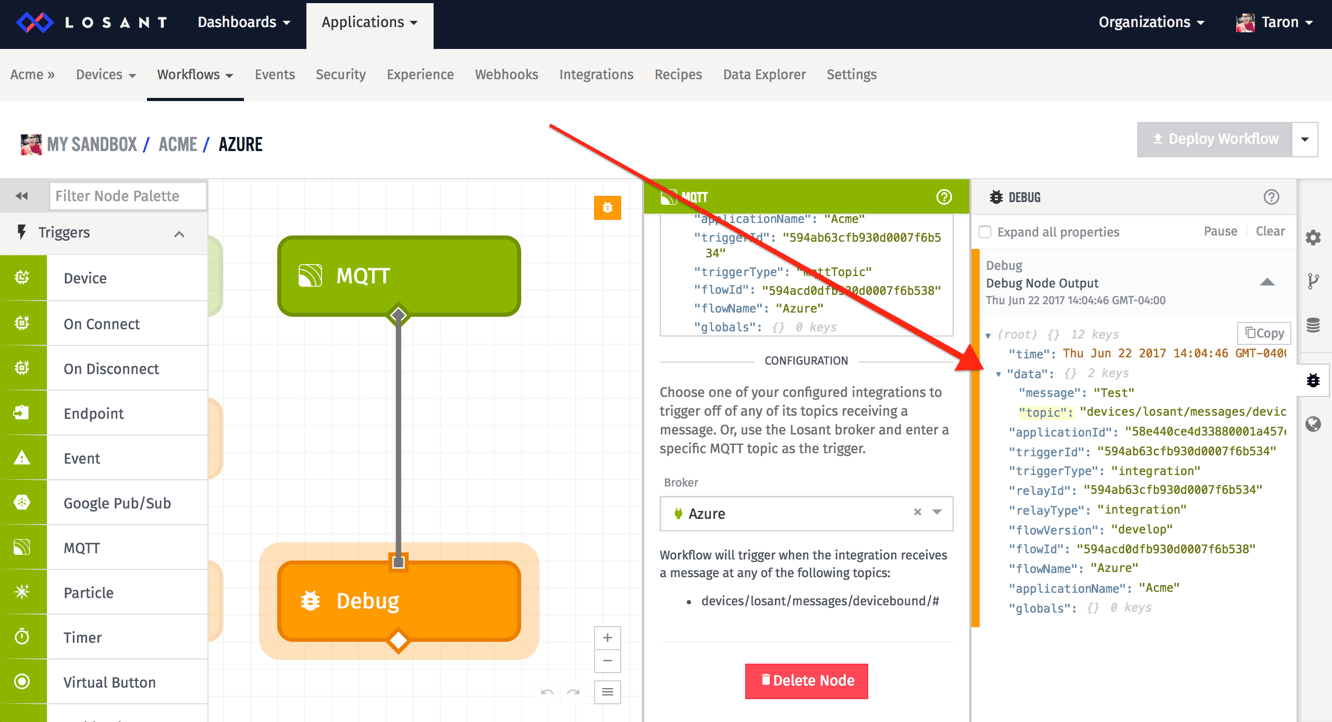Open the storage database icon in right sidebar

click(x=1313, y=326)
